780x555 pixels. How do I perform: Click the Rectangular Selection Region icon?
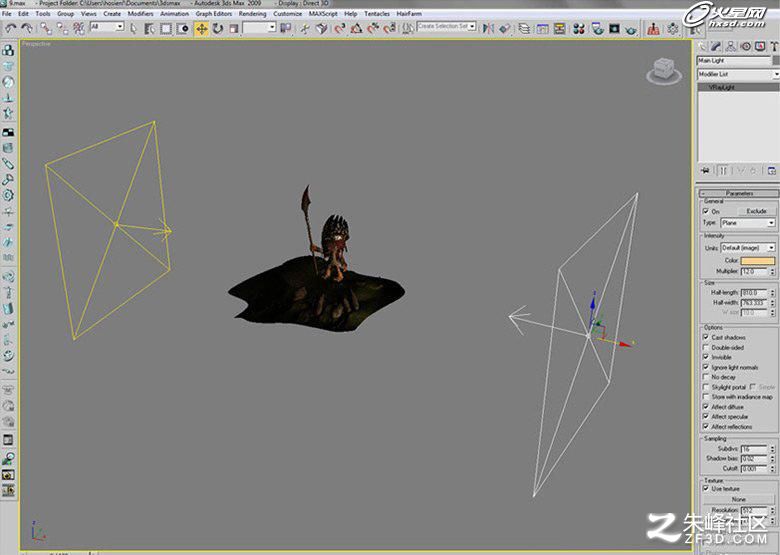[x=166, y=28]
